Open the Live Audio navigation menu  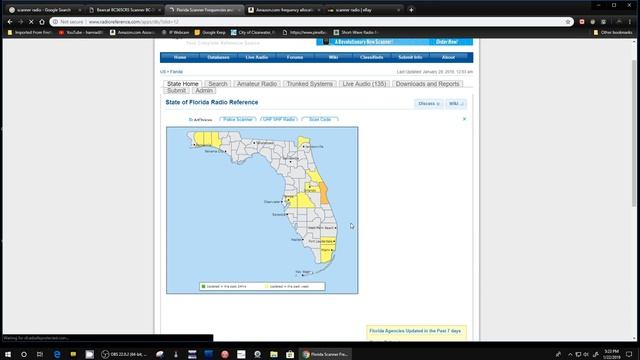(x=257, y=58)
